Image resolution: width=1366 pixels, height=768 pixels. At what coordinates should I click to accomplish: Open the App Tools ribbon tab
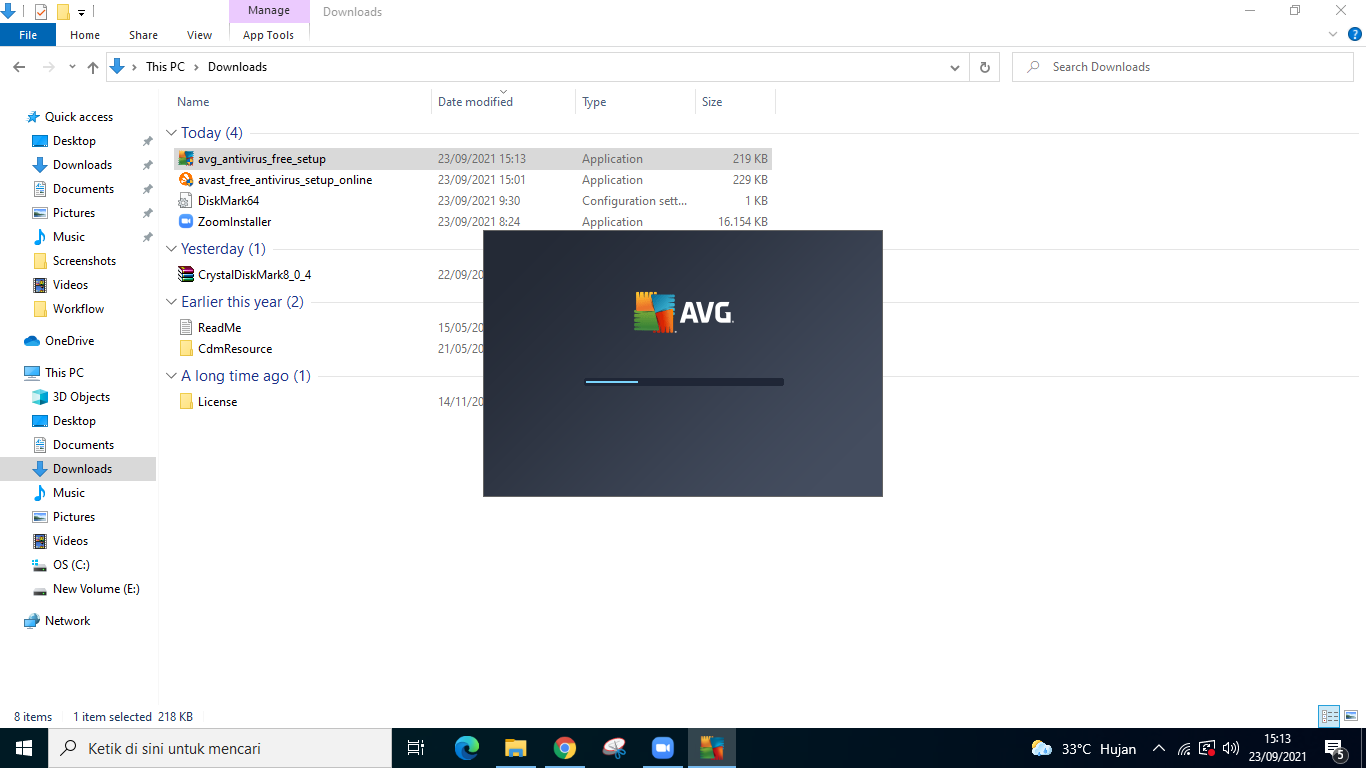tap(268, 34)
